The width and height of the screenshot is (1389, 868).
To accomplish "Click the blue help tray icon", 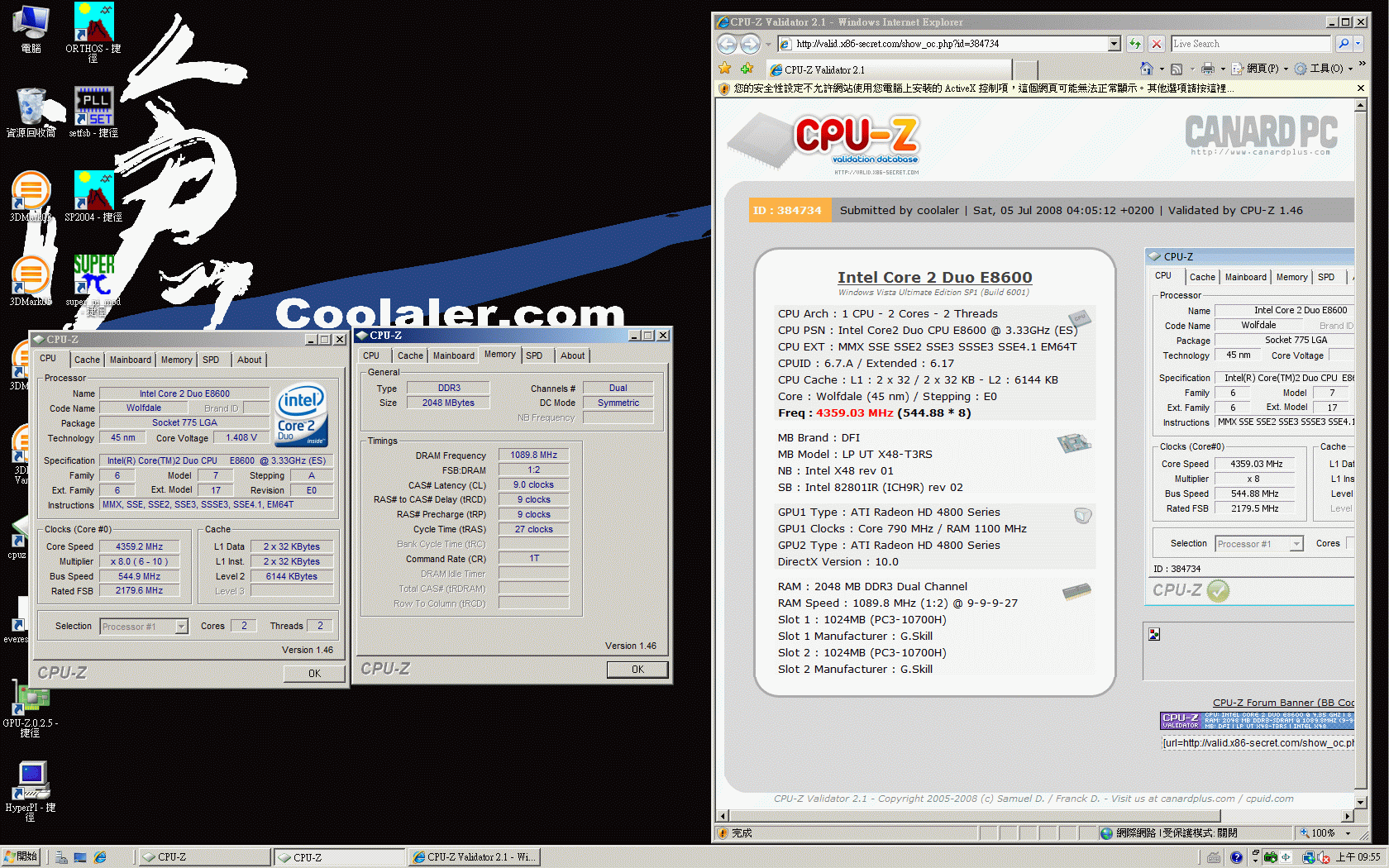I will click(1236, 857).
